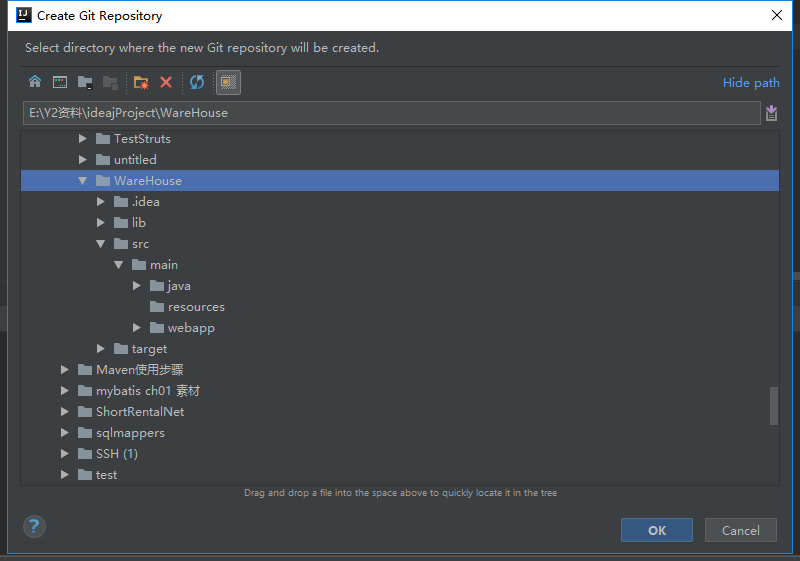This screenshot has height=561, width=800.
Task: Click the path input field
Action: [x=391, y=113]
